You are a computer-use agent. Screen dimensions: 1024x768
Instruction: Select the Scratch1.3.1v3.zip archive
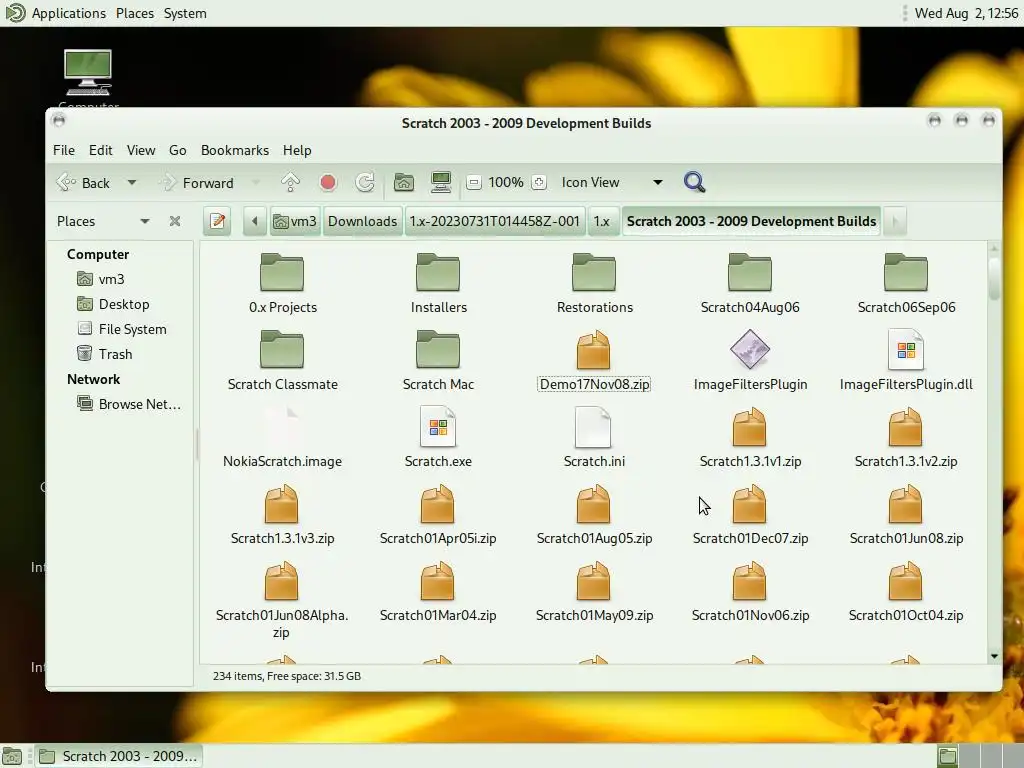click(282, 515)
